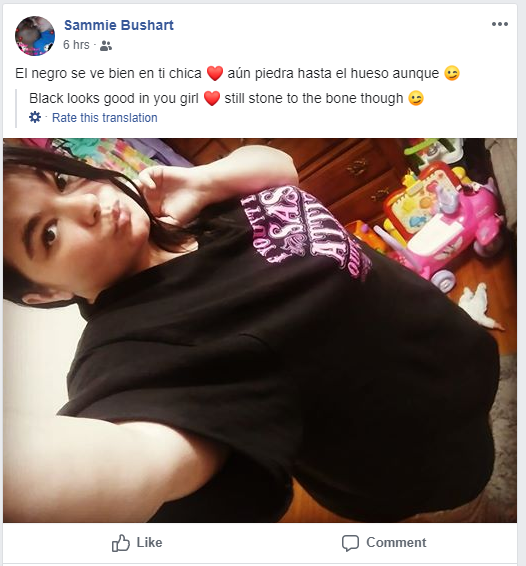Image resolution: width=526 pixels, height=566 pixels.
Task: Click the 'Comment' text button
Action: pos(396,543)
